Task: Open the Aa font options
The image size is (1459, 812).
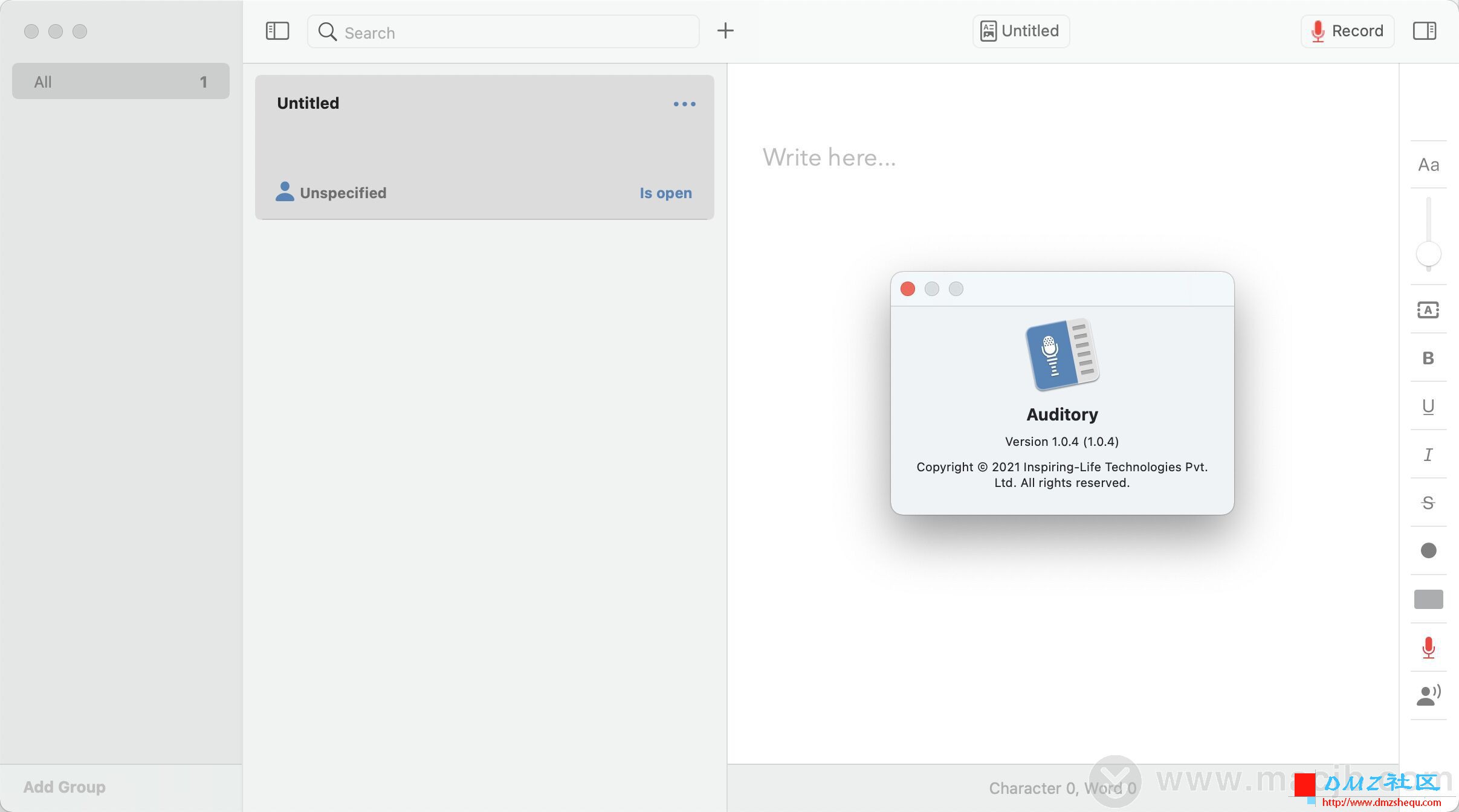Action: click(1428, 164)
